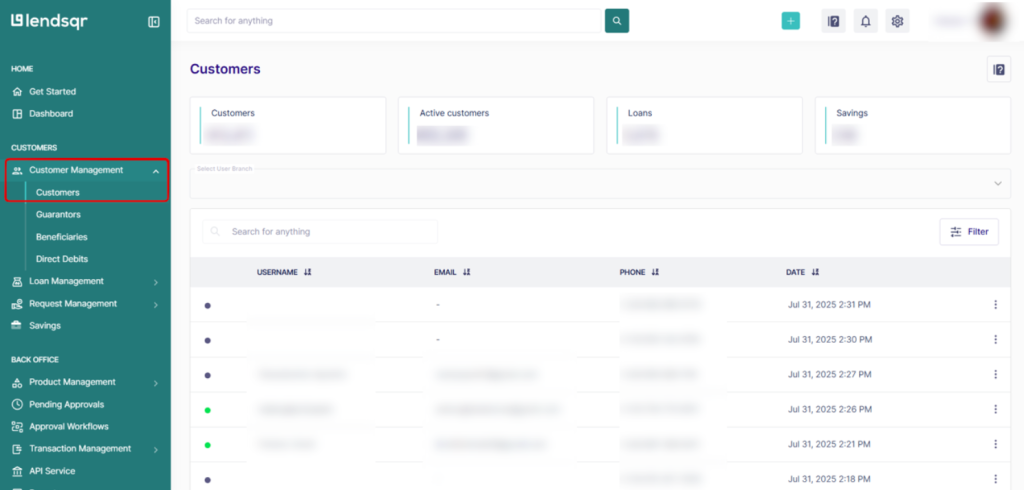Open the Select User Branch dropdown
Image resolution: width=1024 pixels, height=490 pixels.
click(600, 184)
